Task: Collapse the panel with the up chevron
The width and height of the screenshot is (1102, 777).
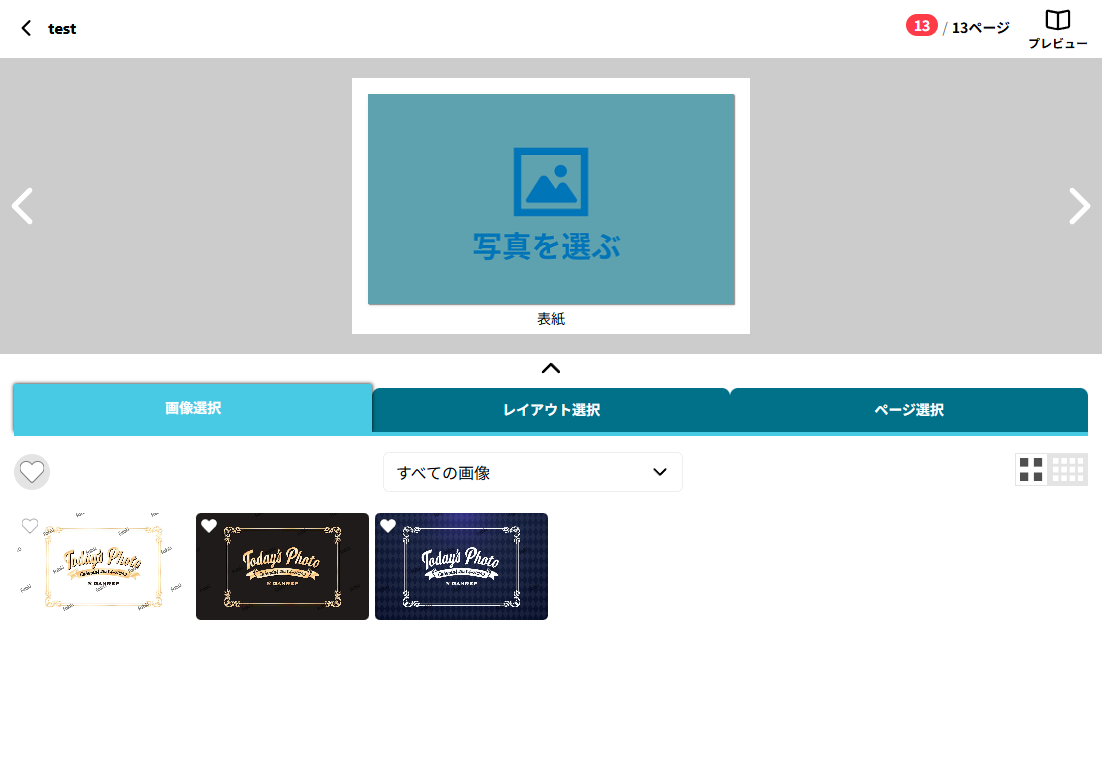Action: (550, 368)
